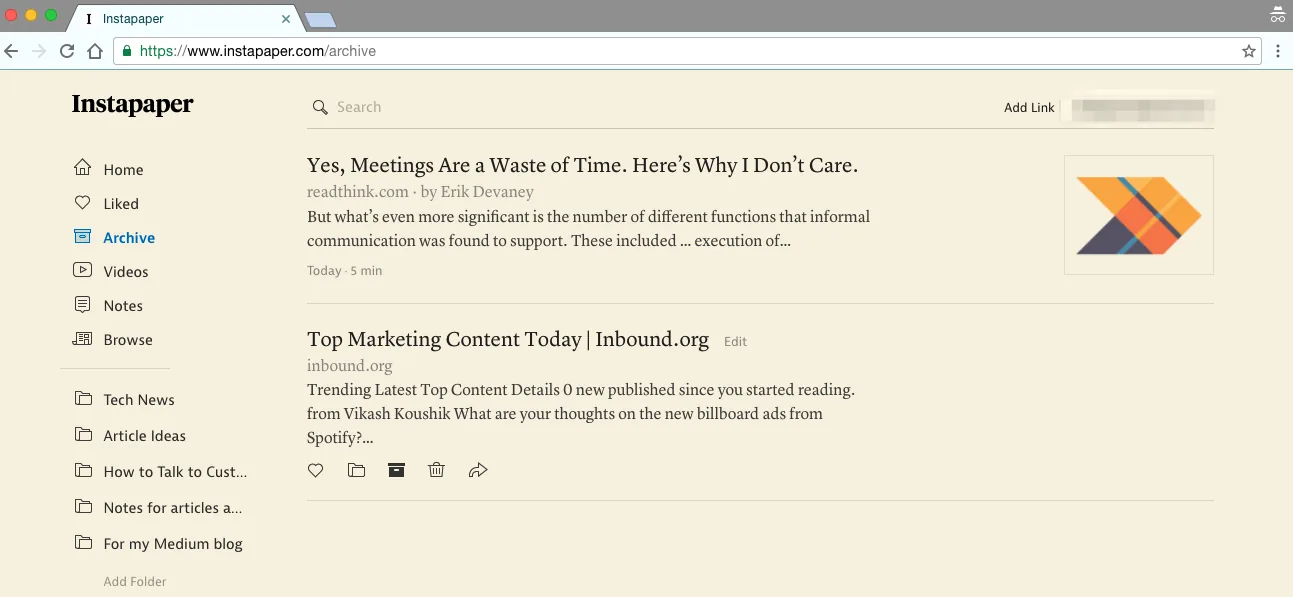Click the browser back arrow
The image size is (1293, 597).
[x=12, y=51]
